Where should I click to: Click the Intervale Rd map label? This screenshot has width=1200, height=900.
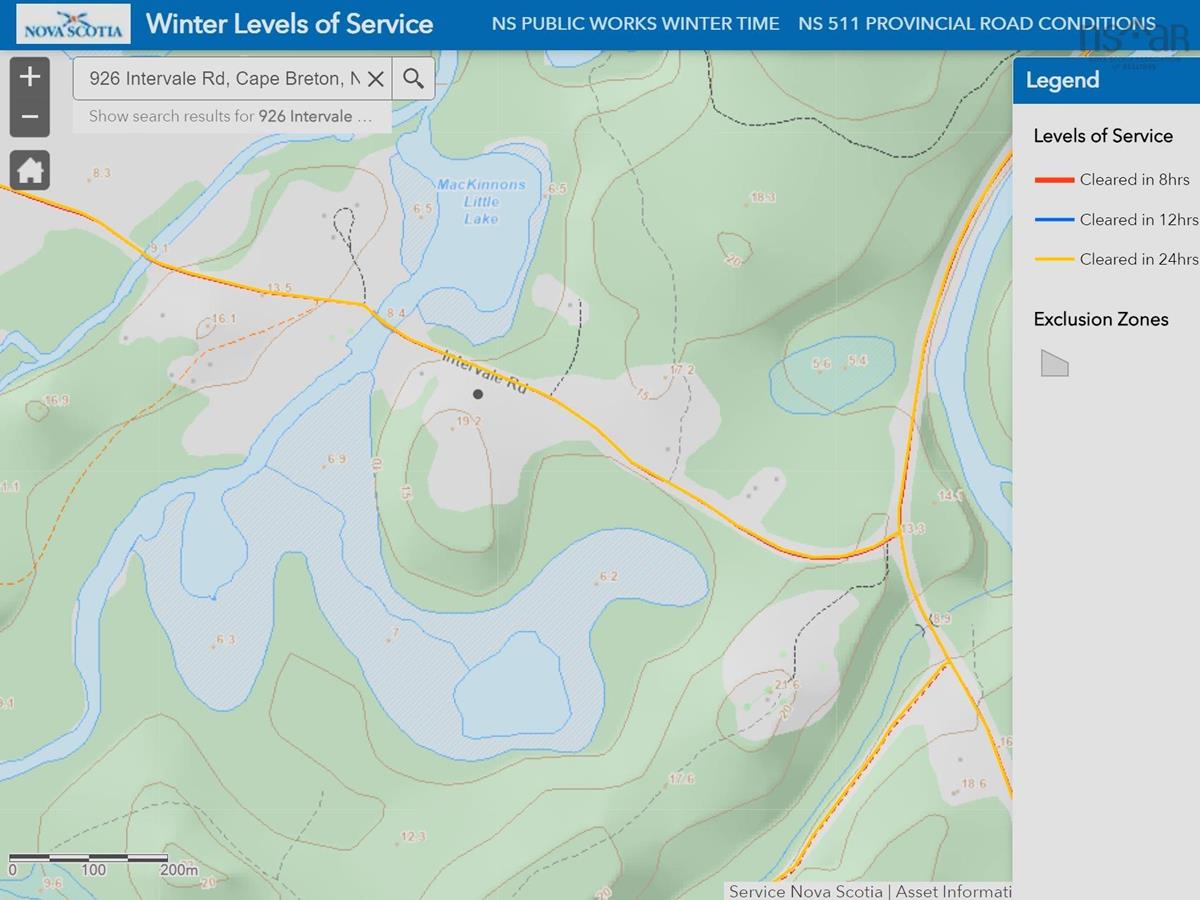483,371
